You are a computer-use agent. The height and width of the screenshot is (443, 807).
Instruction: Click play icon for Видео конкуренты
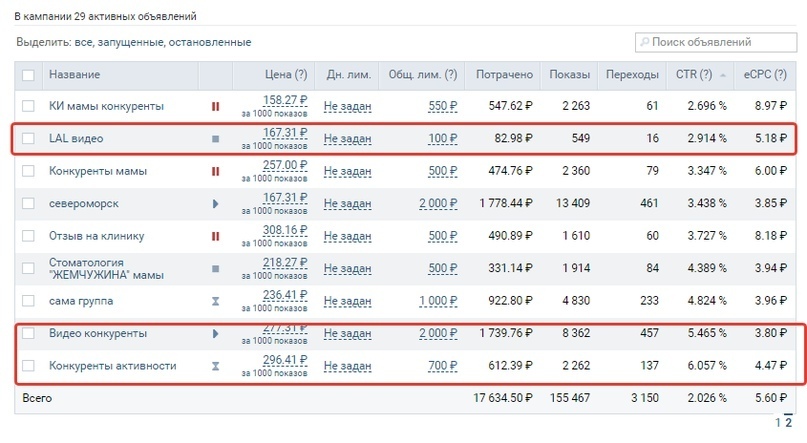(x=215, y=334)
